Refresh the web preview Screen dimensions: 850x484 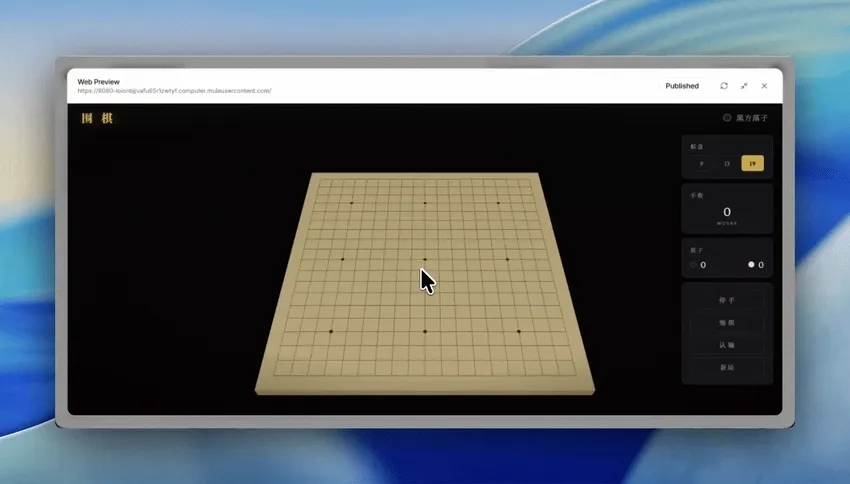pos(724,86)
